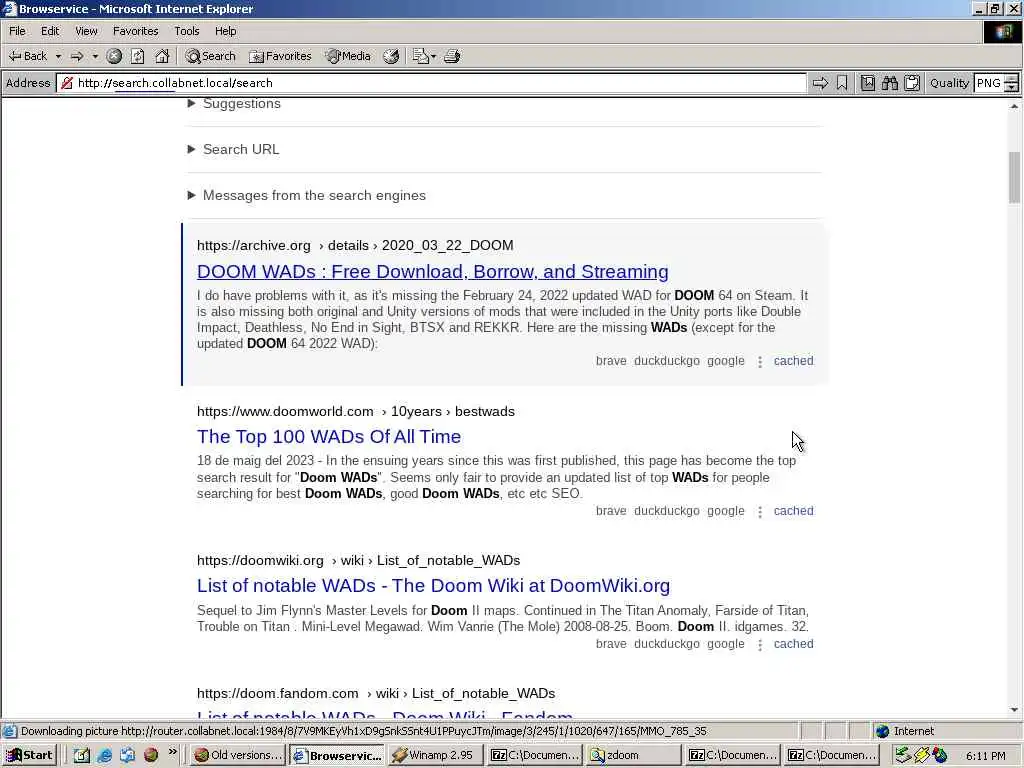Open the View menu
The width and height of the screenshot is (1024, 768).
[x=86, y=31]
